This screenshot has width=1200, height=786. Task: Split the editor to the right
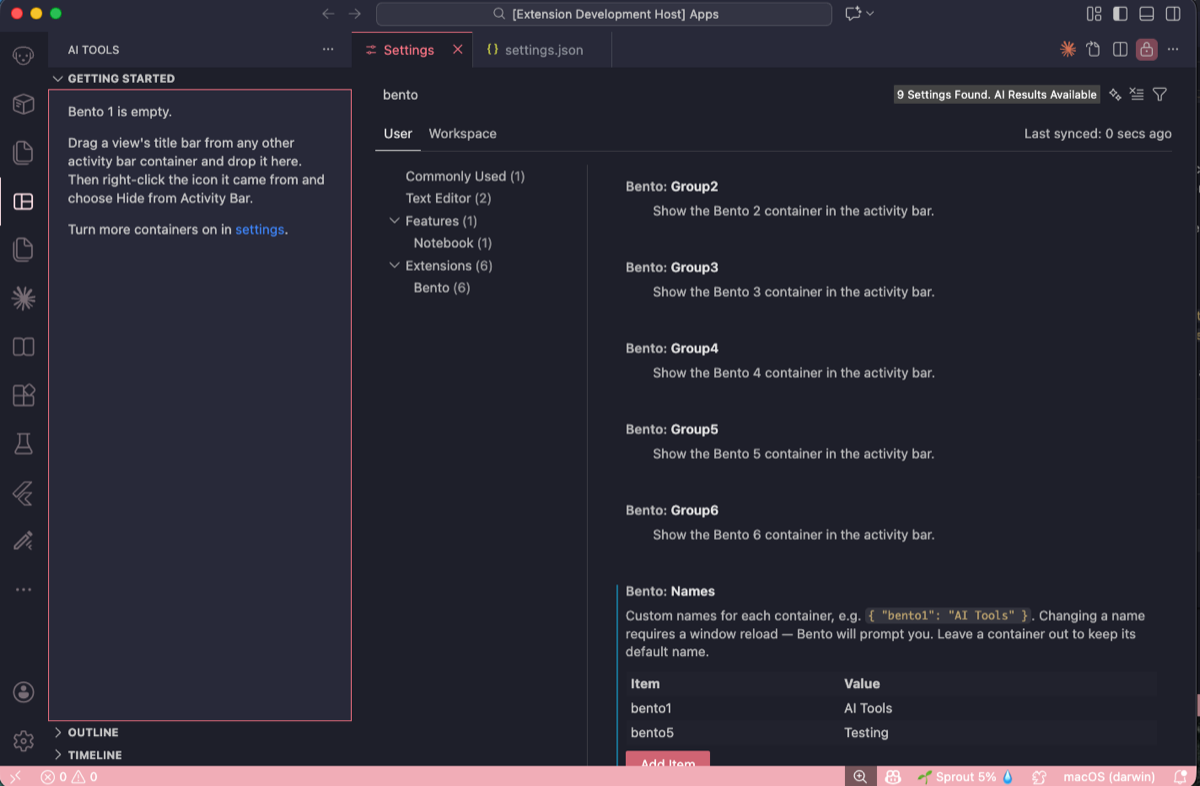[1120, 49]
